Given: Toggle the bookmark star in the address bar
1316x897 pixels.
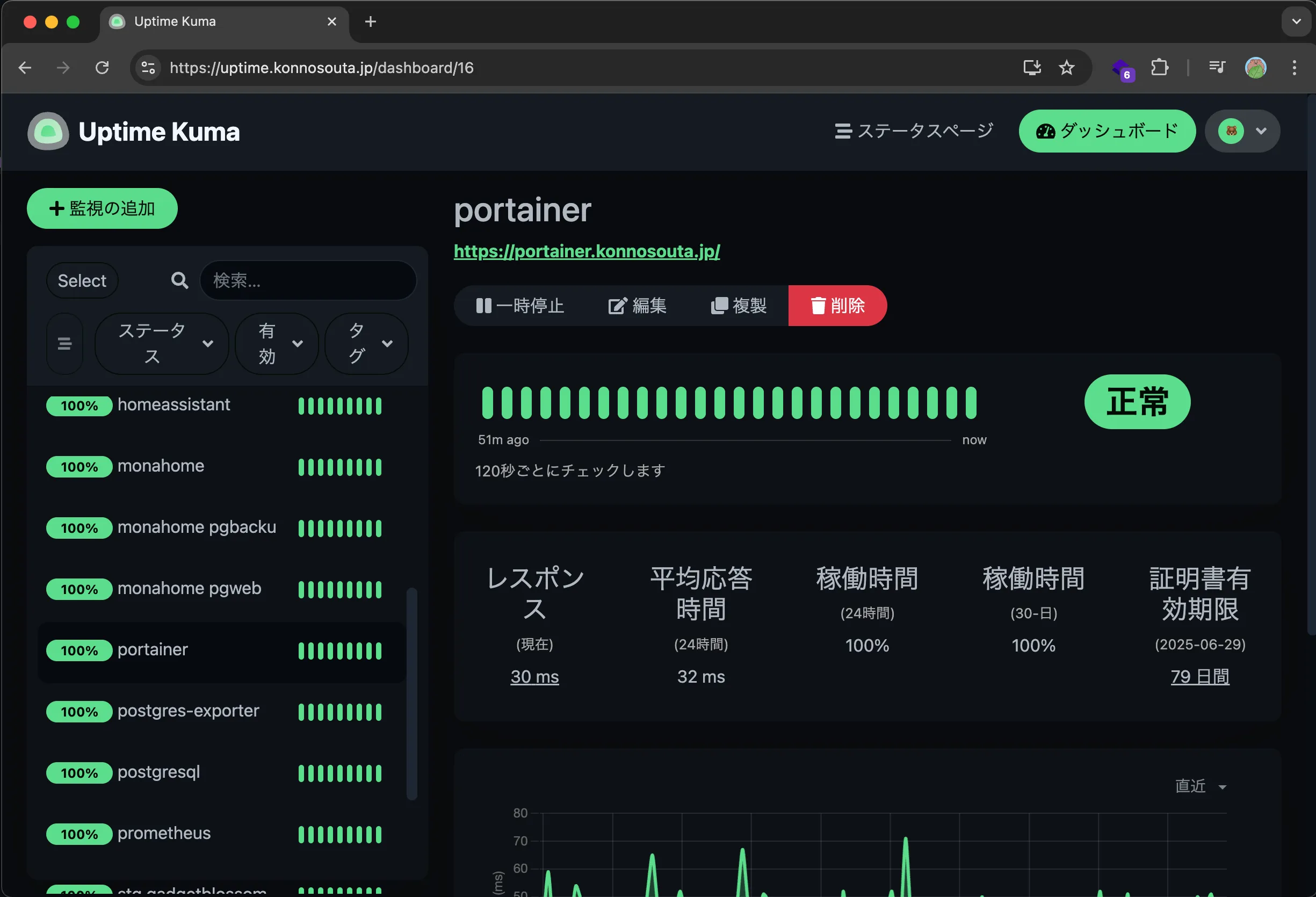Looking at the screenshot, I should click(x=1066, y=67).
